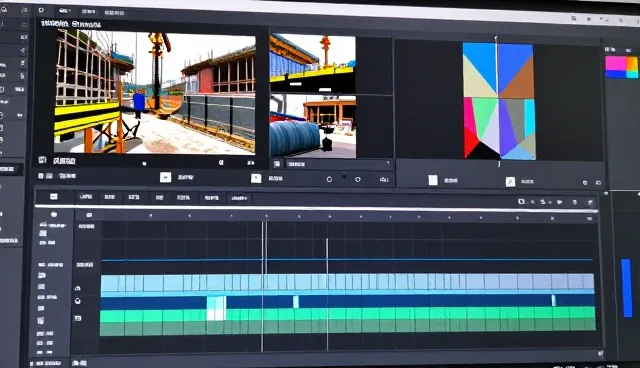The height and width of the screenshot is (368, 640).
Task: Click the large construction site main preview
Action: (x=155, y=93)
